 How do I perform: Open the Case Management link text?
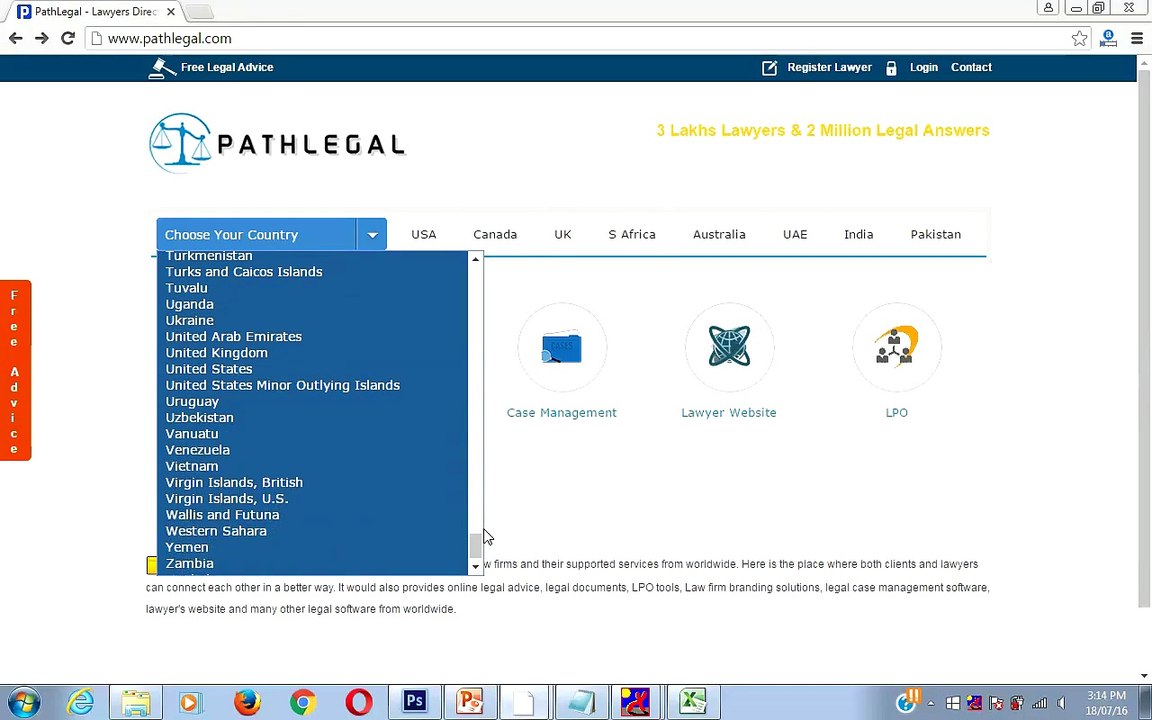562,413
